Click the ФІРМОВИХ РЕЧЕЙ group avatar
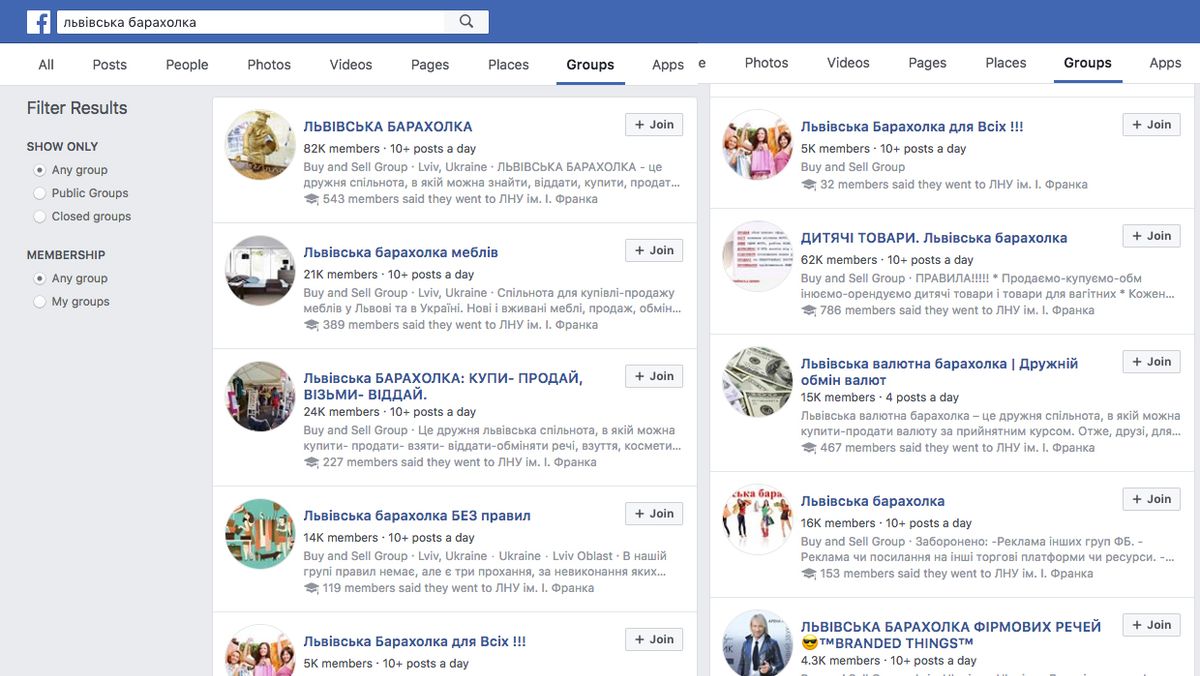1200x676 pixels. pos(757,642)
